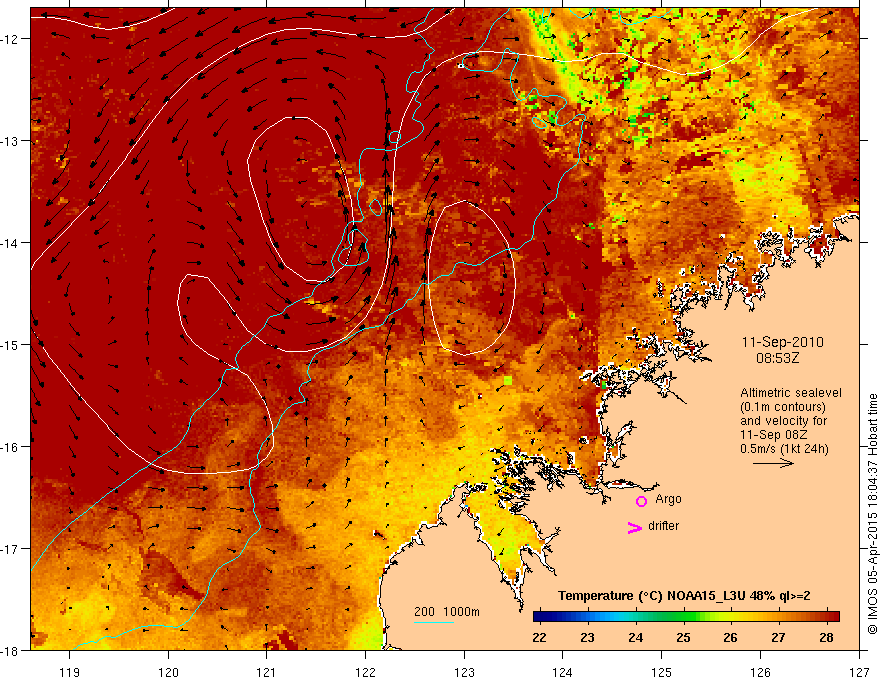880x680 pixels.
Task: Click the '(0.1m contours)' legend line
Action: 783,407
